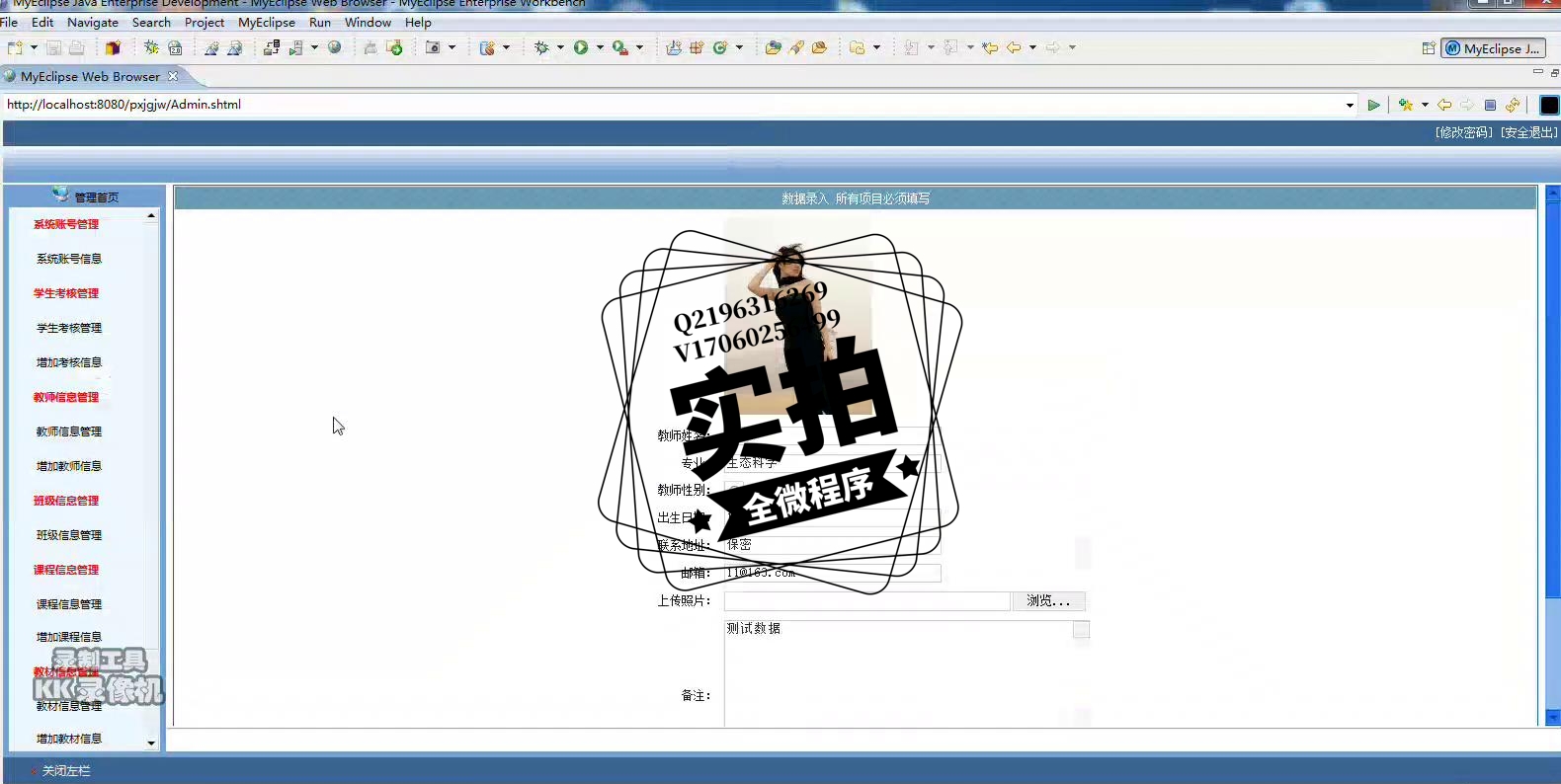Image resolution: width=1561 pixels, height=784 pixels.
Task: Click the Save toolbar icon
Action: pos(53,47)
